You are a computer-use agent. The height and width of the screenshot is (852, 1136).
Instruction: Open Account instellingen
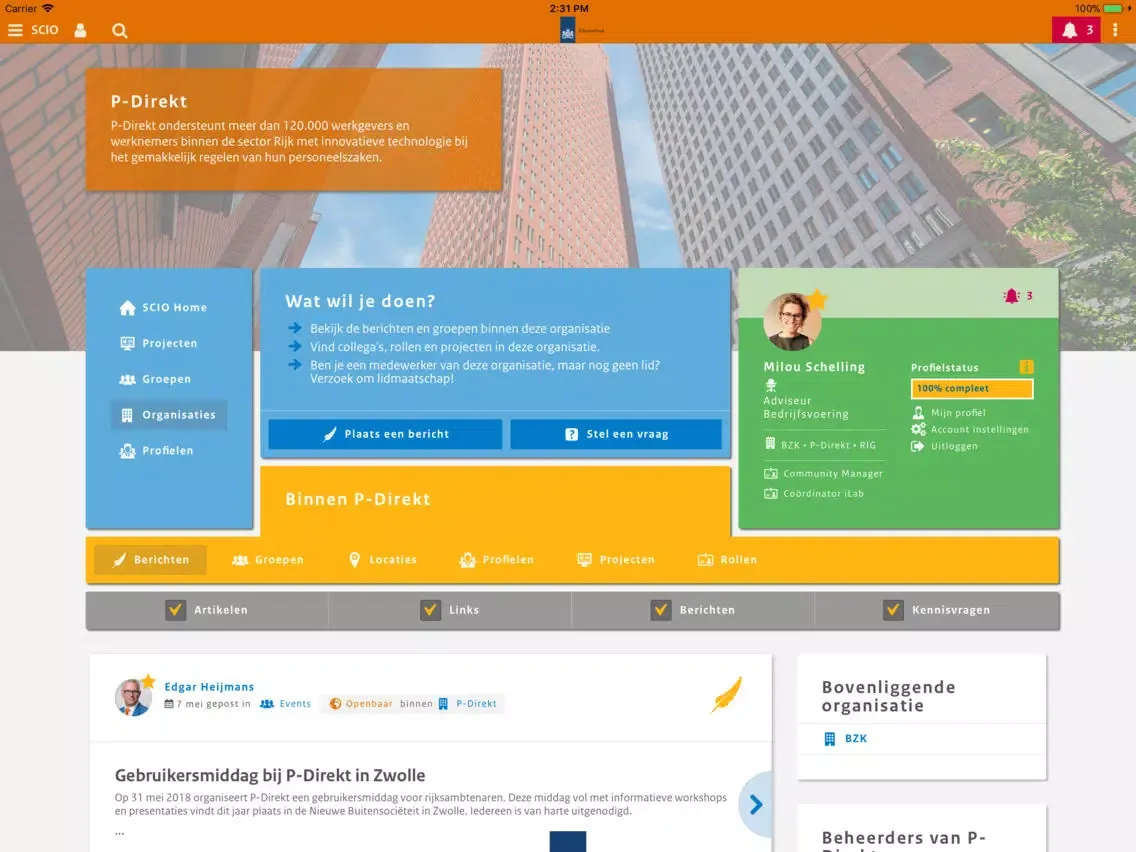(x=970, y=430)
